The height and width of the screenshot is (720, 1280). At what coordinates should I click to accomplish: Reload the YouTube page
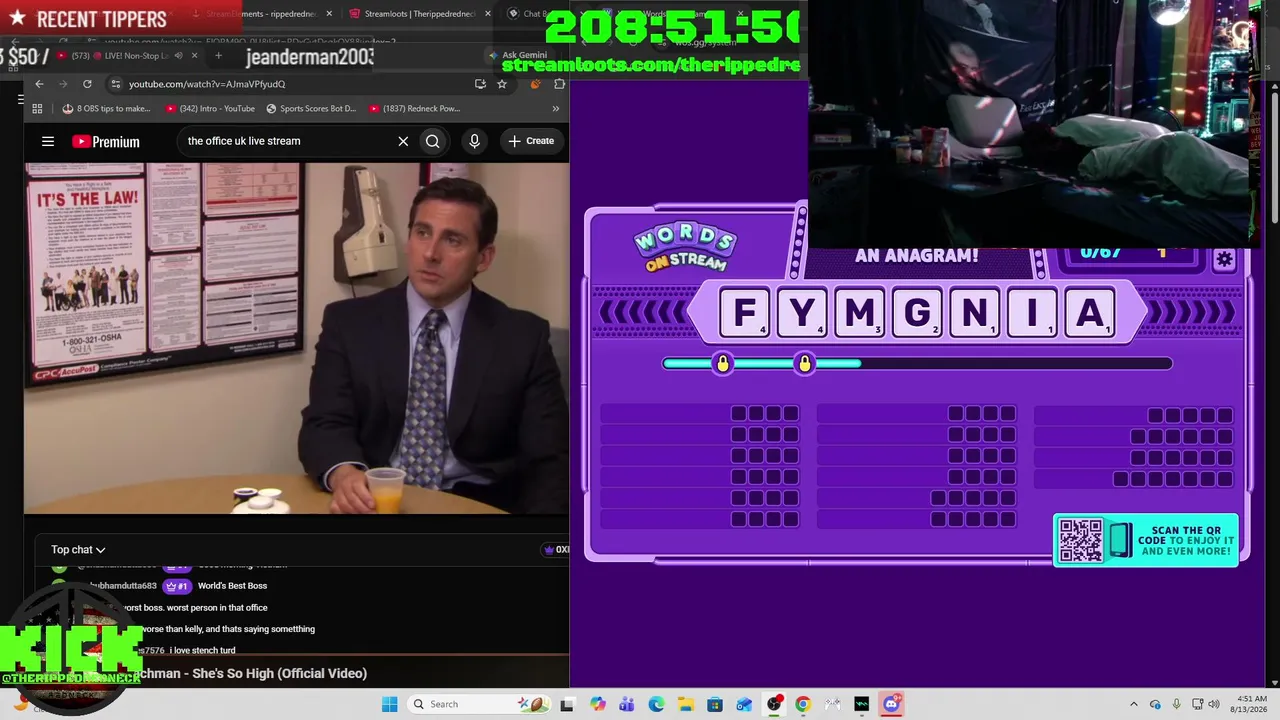tap(87, 84)
